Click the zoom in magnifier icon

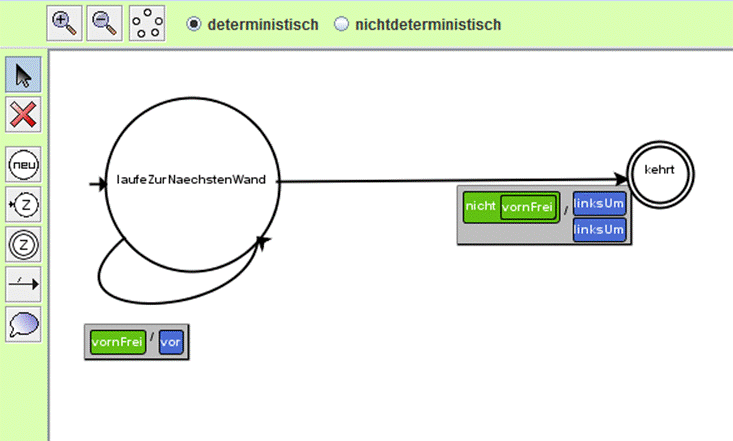tap(65, 23)
